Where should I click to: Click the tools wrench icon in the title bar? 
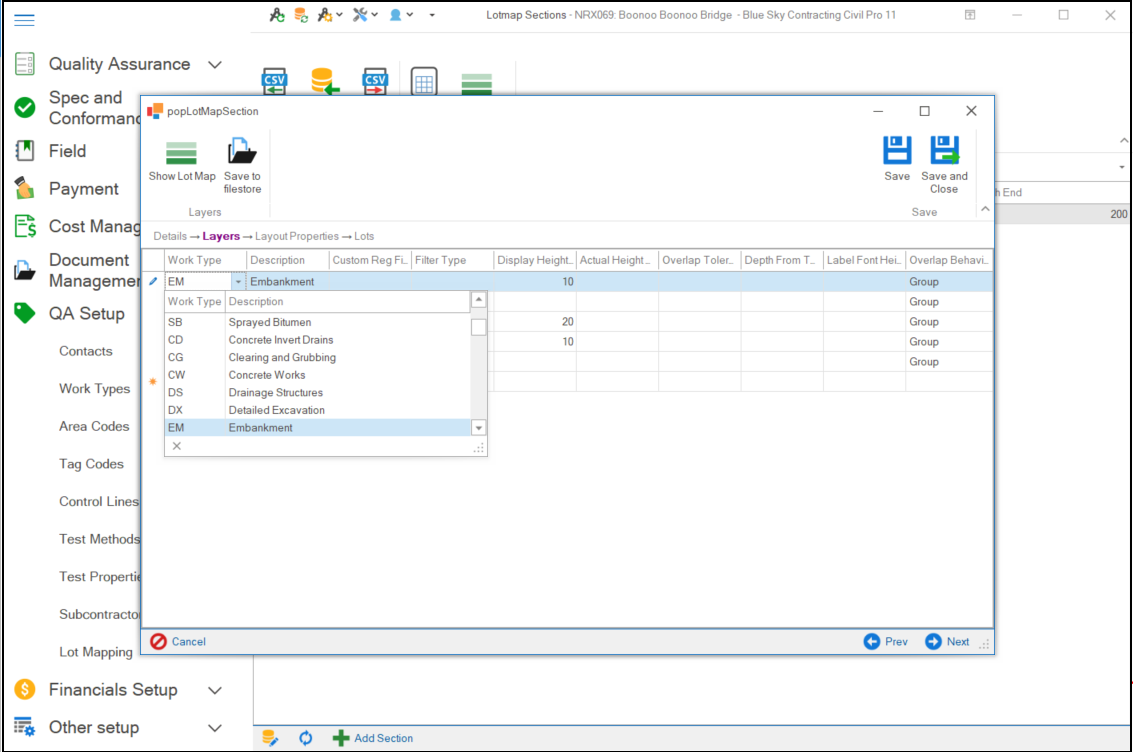coord(362,15)
